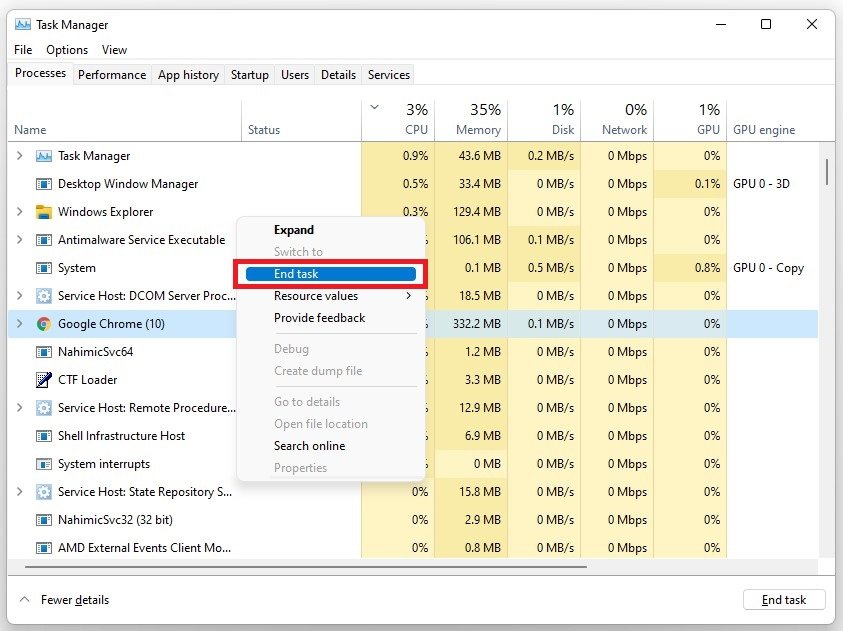Collapse details with Fewer details chevron
This screenshot has width=843, height=631.
point(24,600)
